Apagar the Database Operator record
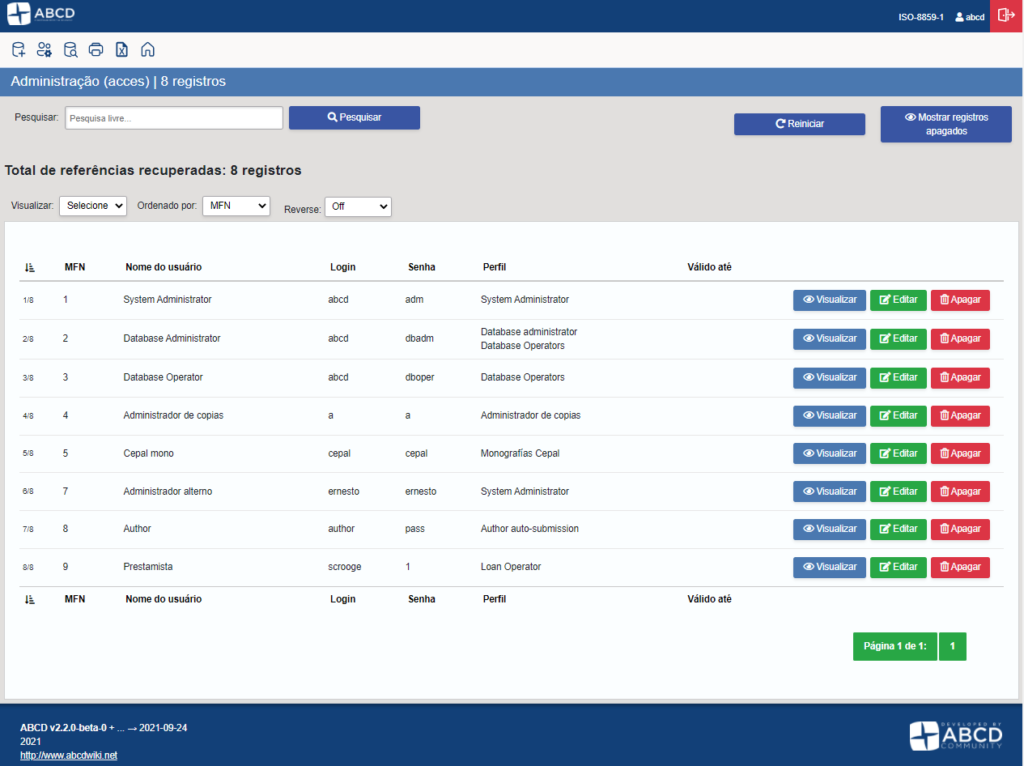 pos(960,377)
